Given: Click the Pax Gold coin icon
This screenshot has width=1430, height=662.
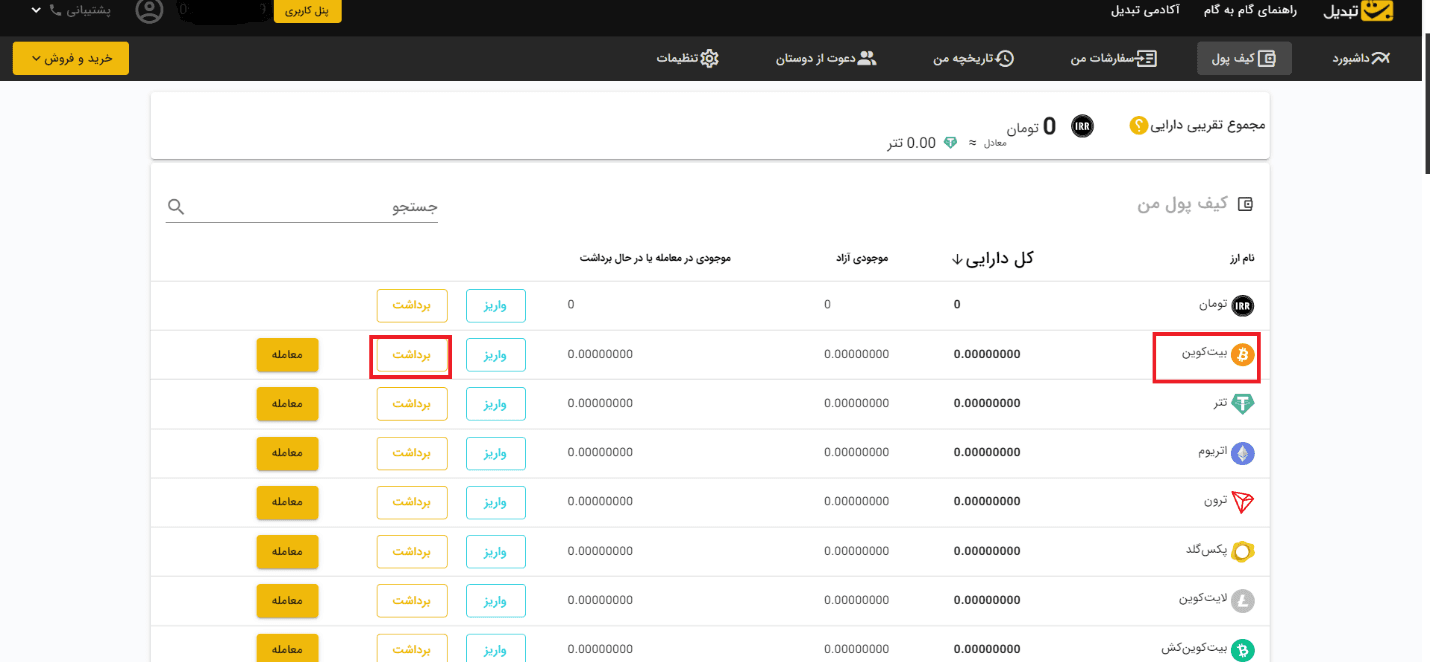Looking at the screenshot, I should [x=1242, y=552].
